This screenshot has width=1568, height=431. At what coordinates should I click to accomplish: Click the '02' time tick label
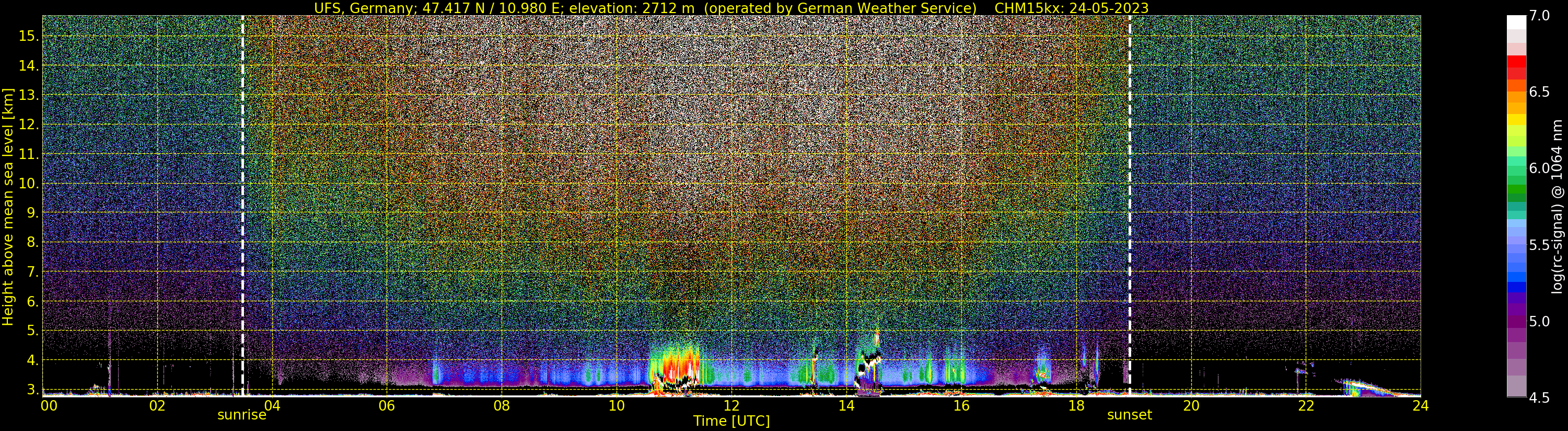tap(157, 405)
